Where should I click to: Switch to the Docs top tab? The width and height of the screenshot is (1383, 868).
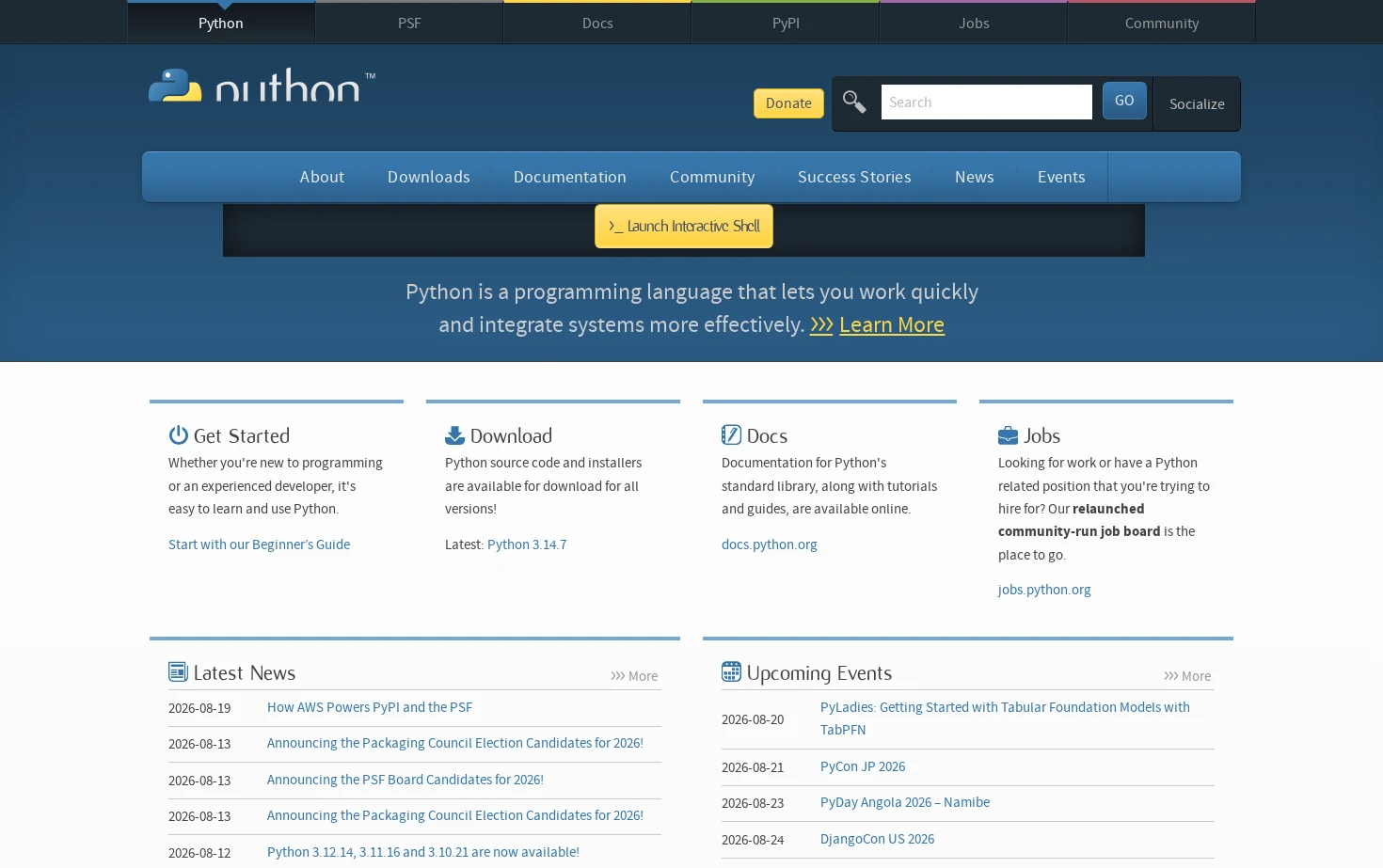[597, 23]
